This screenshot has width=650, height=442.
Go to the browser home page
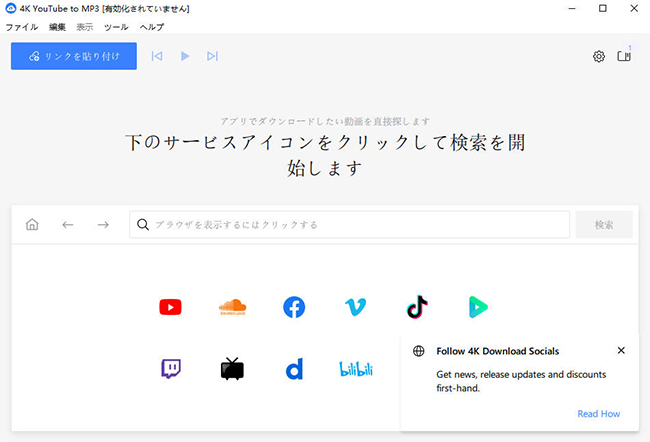[x=32, y=224]
